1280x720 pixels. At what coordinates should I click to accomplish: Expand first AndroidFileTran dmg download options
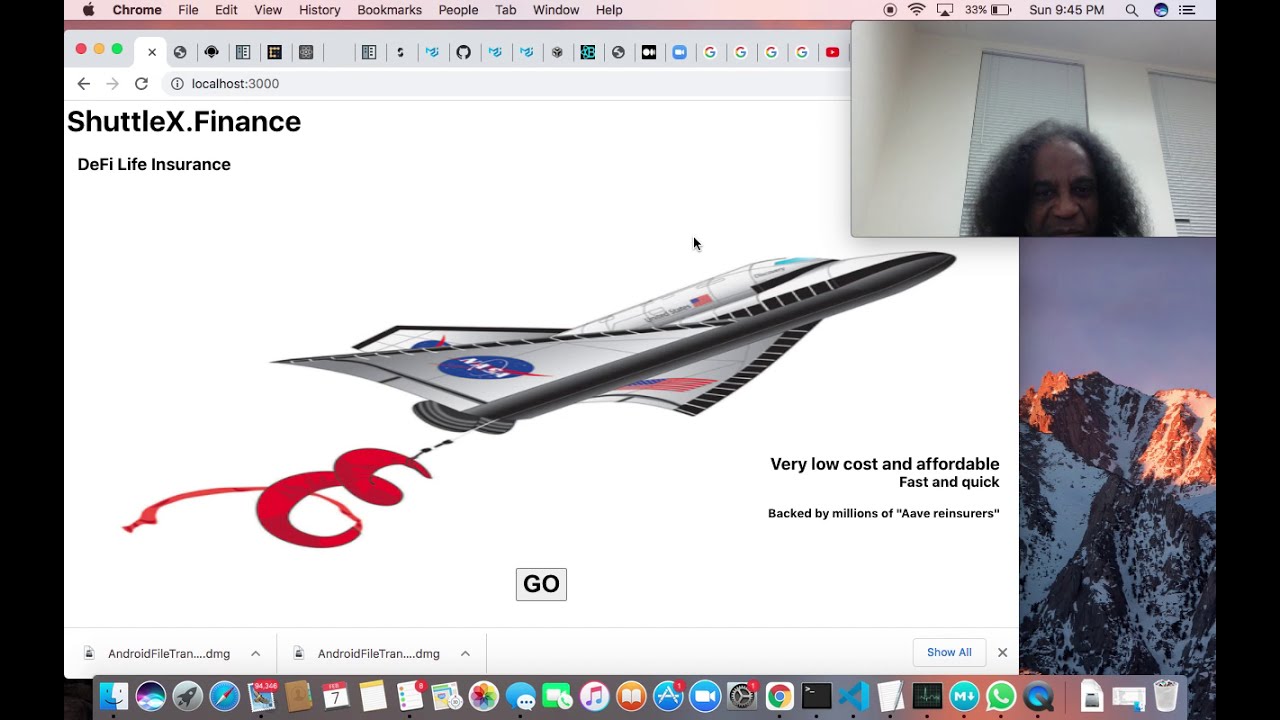[256, 654]
